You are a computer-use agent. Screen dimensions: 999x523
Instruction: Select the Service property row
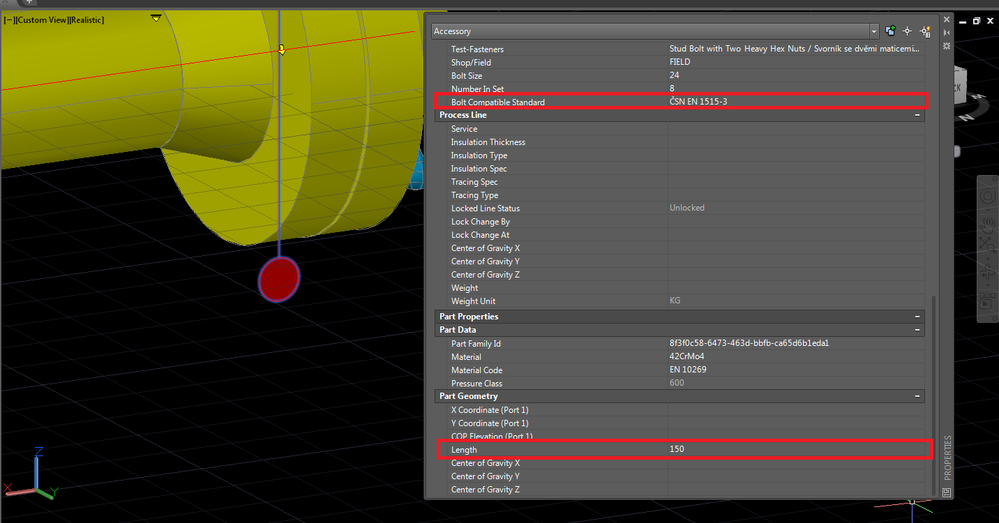[679, 129]
